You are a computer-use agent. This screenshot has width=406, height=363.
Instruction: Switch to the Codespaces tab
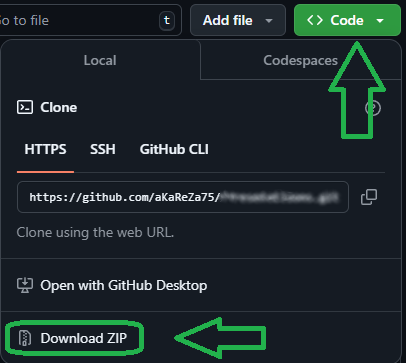pos(300,60)
